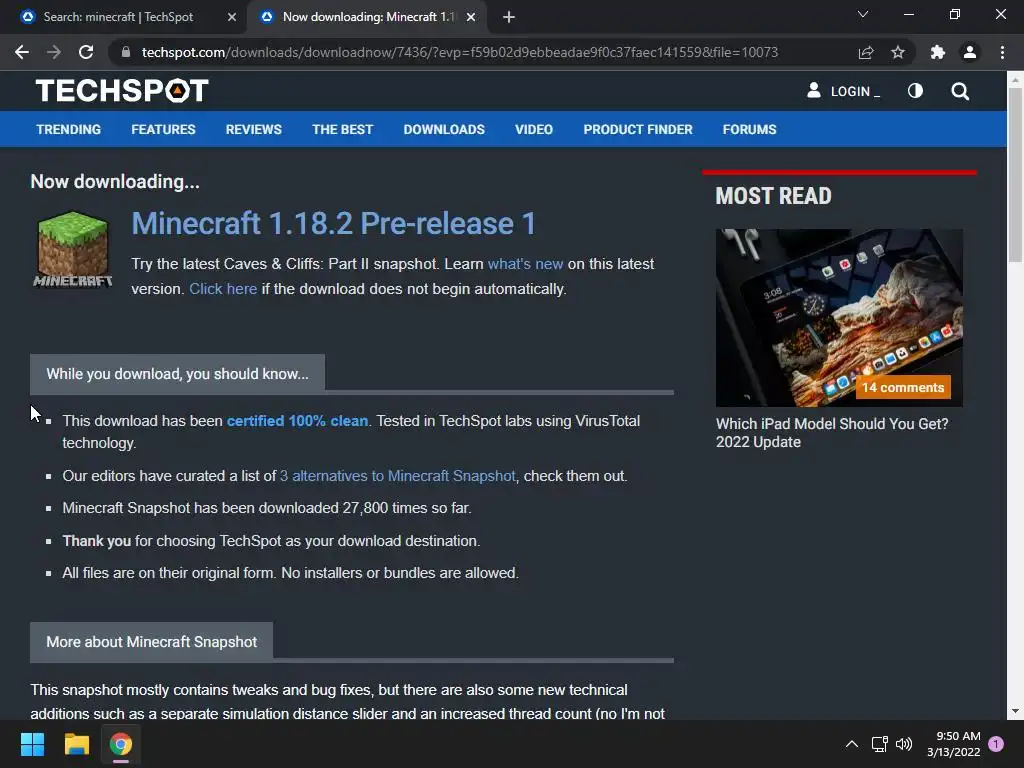The height and width of the screenshot is (768, 1024).
Task: Click the browser forward arrow
Action: point(54,52)
